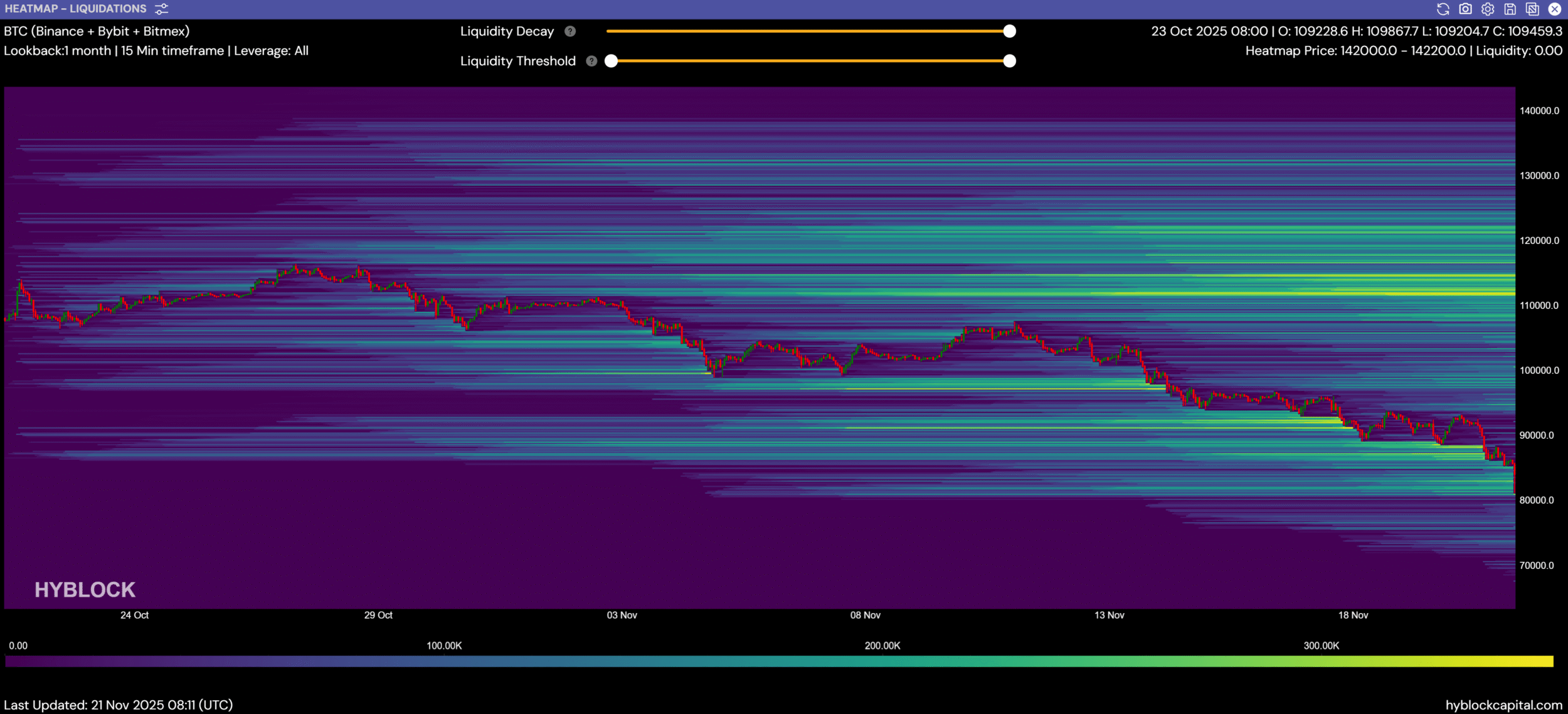Viewport: 1568px width, 714px height.
Task: Click the save floppy disk icon
Action: [x=1510, y=9]
